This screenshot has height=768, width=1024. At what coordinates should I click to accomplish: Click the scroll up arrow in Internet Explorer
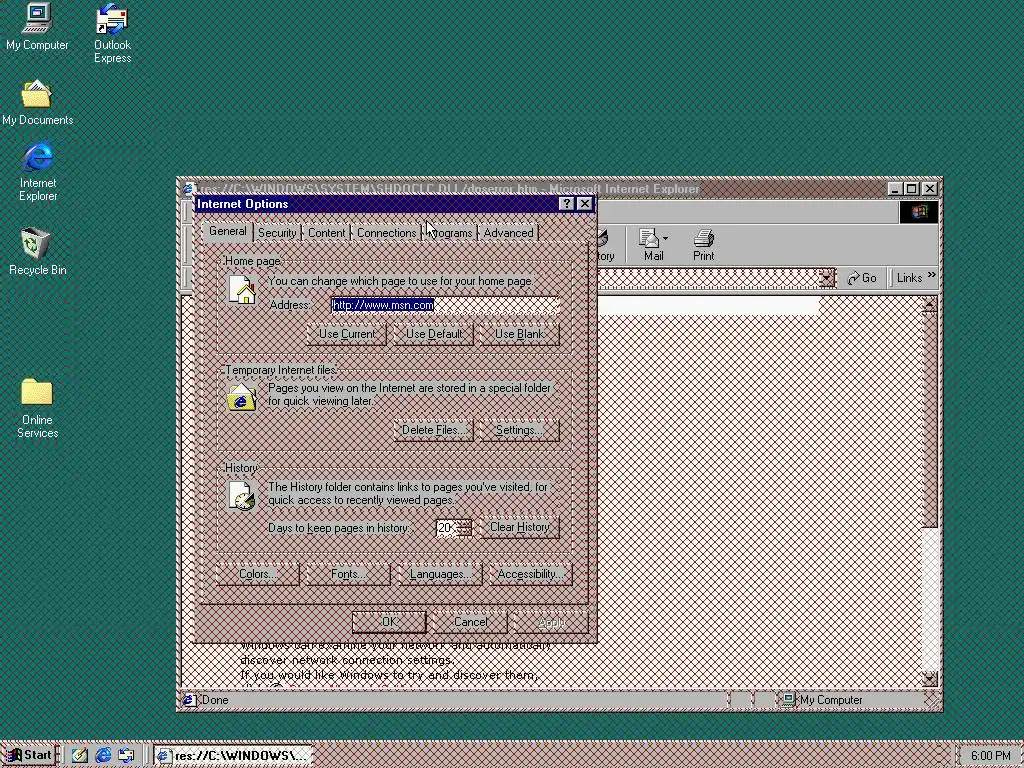tap(929, 304)
